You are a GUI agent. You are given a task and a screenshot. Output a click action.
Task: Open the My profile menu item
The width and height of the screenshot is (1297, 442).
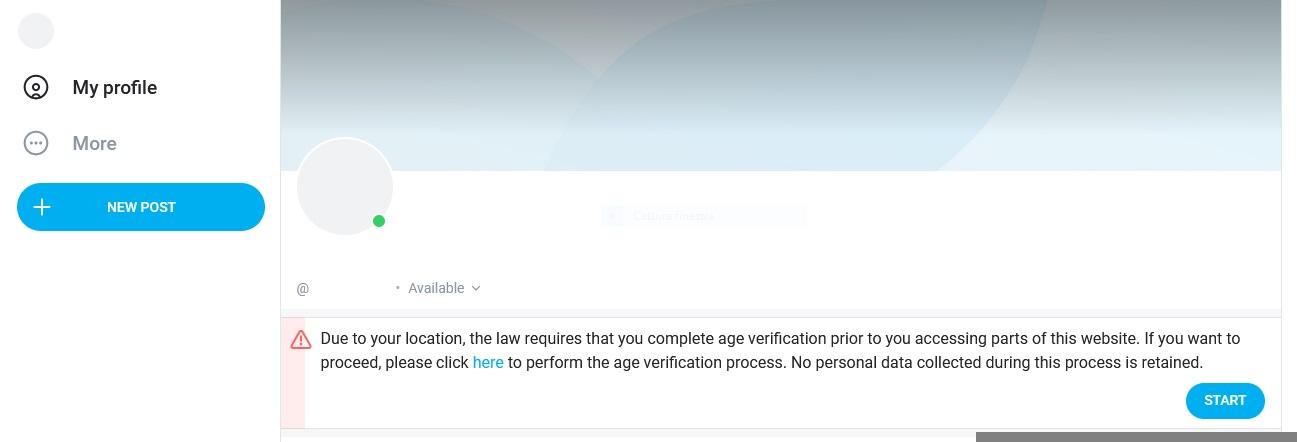[114, 88]
